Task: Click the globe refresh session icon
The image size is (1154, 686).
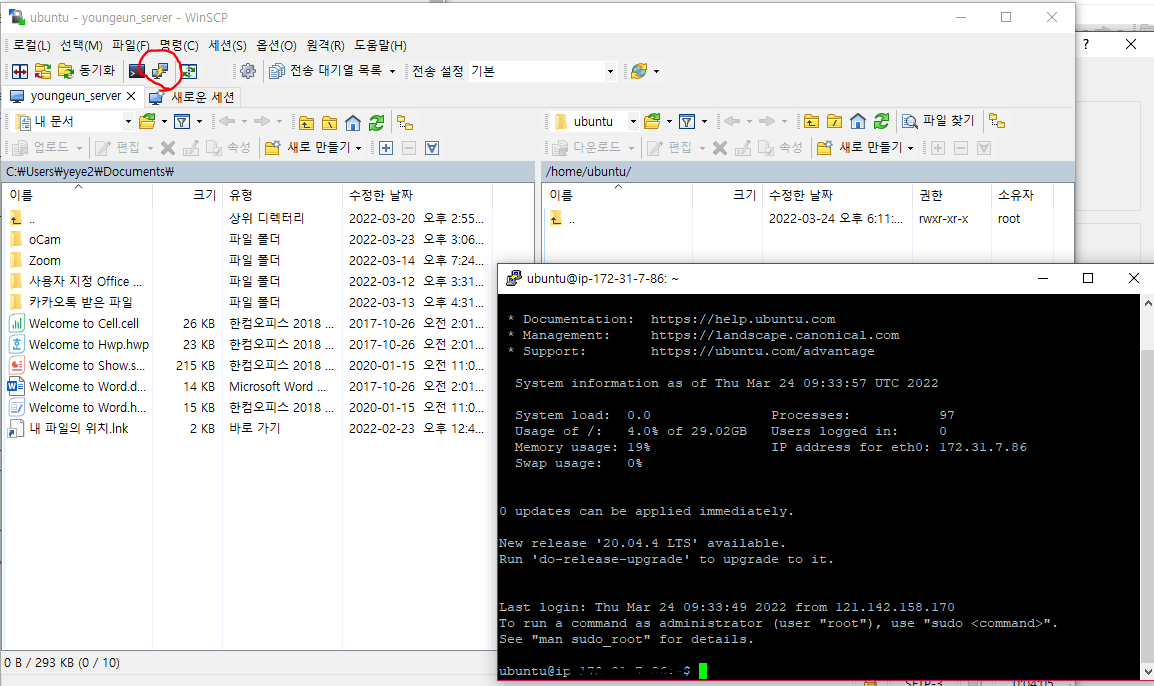Action: coord(639,71)
